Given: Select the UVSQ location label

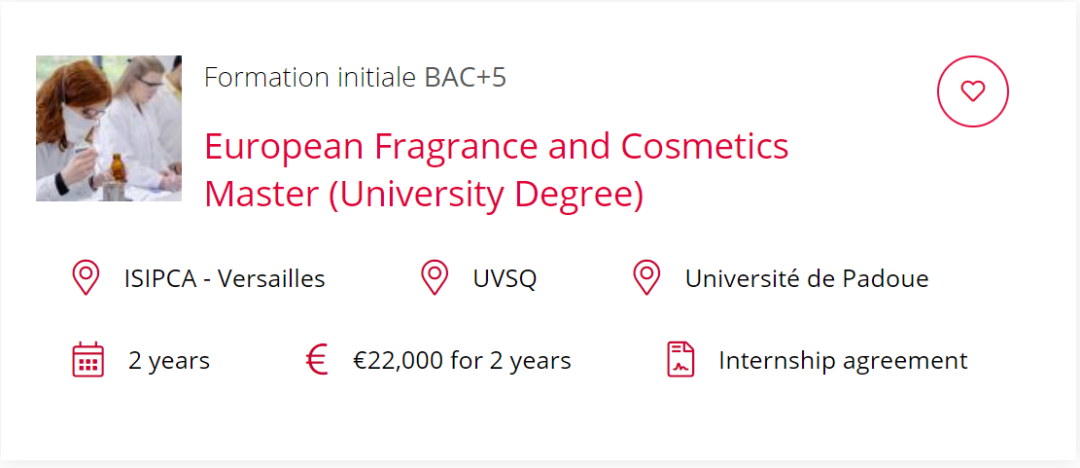Looking at the screenshot, I should [505, 278].
